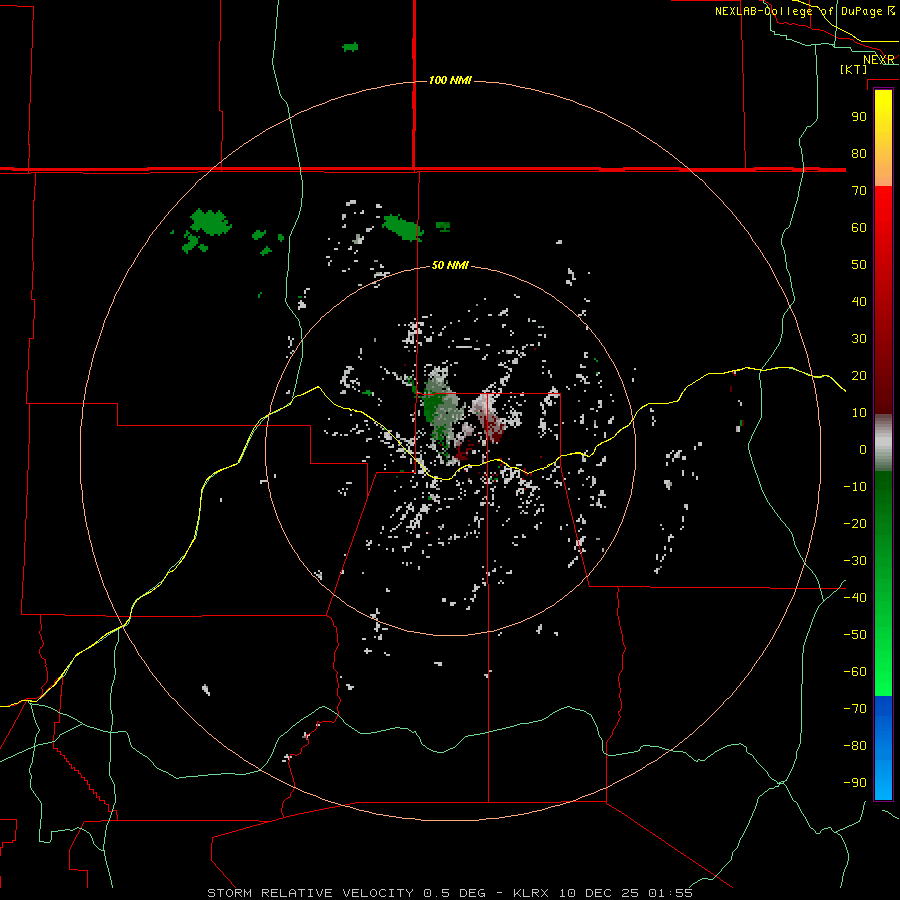Click the 80 value on velocity scale
The image size is (900, 900).
859,153
